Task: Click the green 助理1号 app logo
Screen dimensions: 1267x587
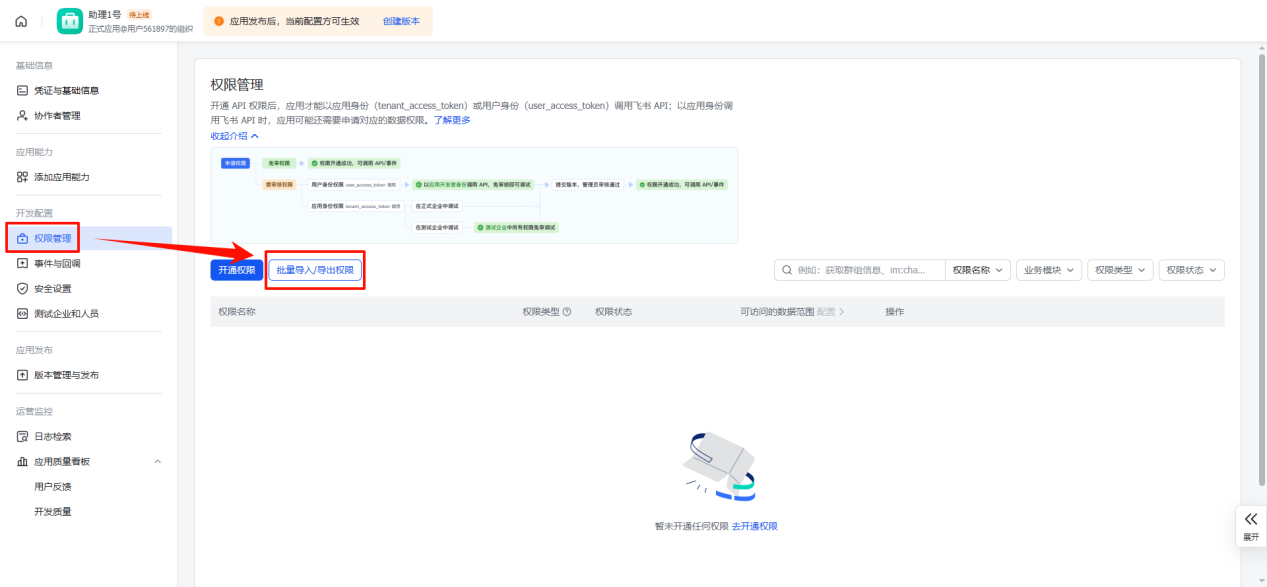Action: 70,21
